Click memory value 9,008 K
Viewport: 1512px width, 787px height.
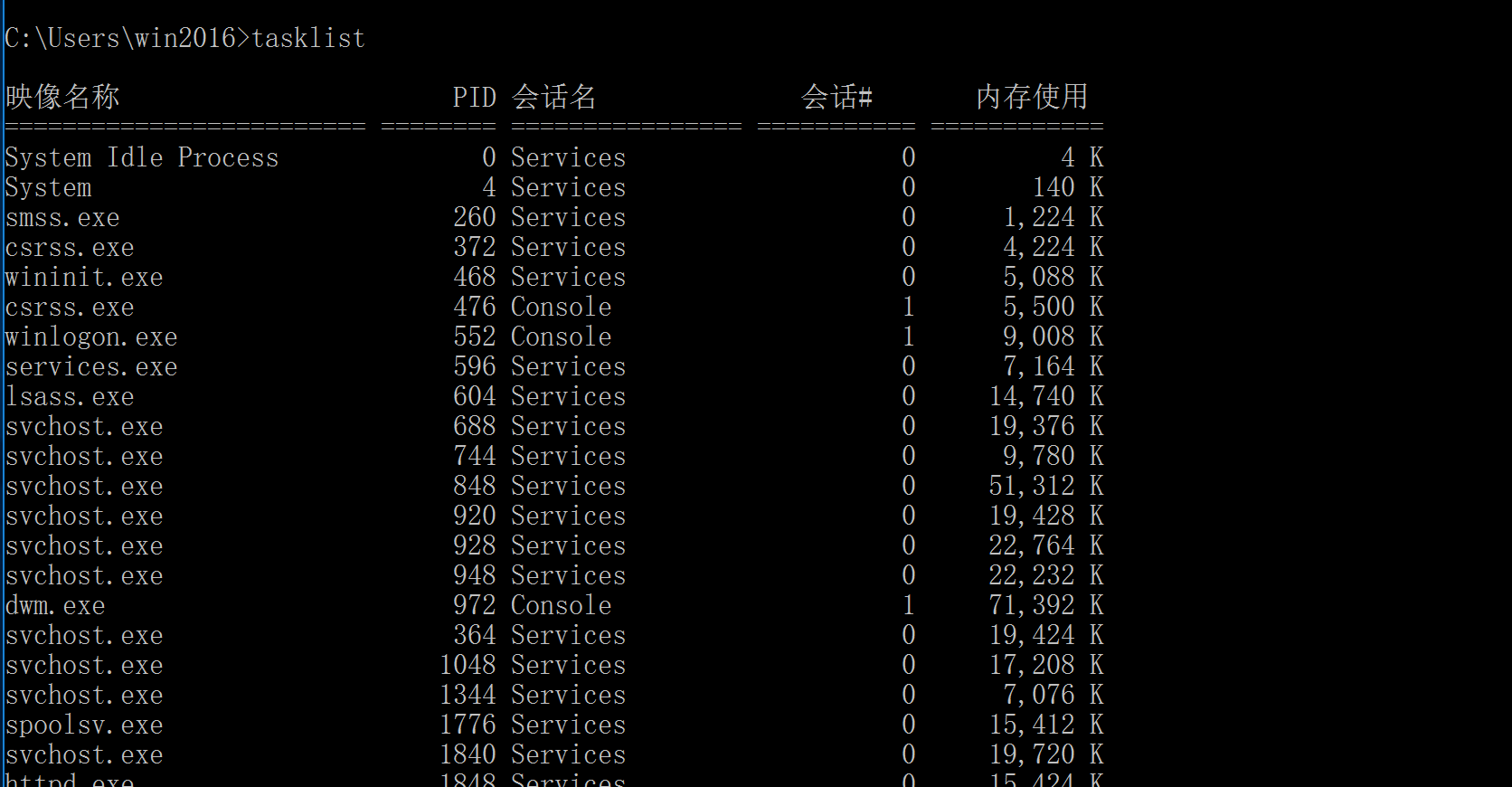(x=1054, y=337)
